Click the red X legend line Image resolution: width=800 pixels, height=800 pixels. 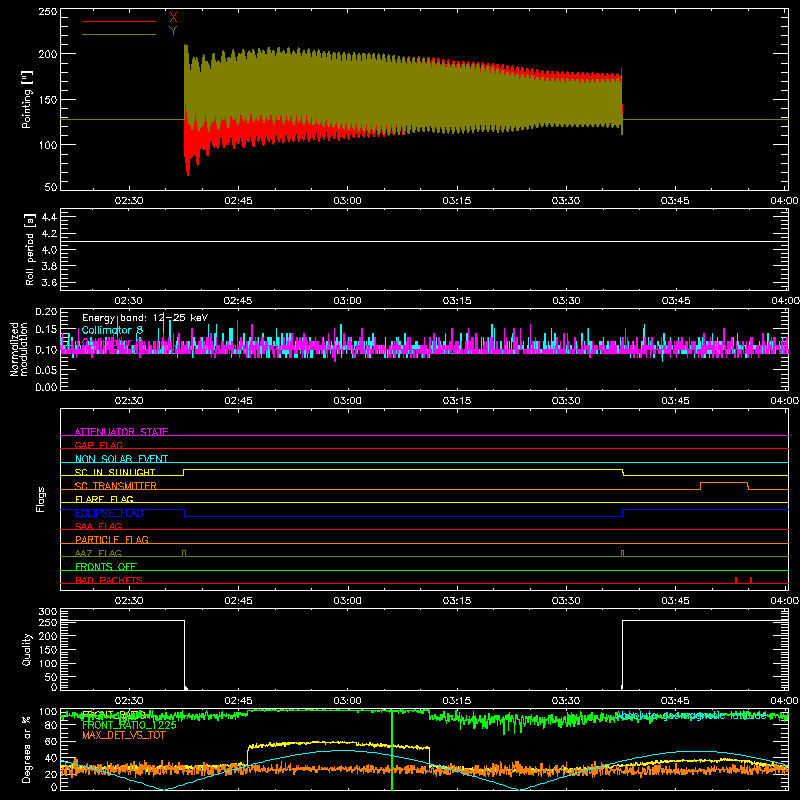coord(119,21)
